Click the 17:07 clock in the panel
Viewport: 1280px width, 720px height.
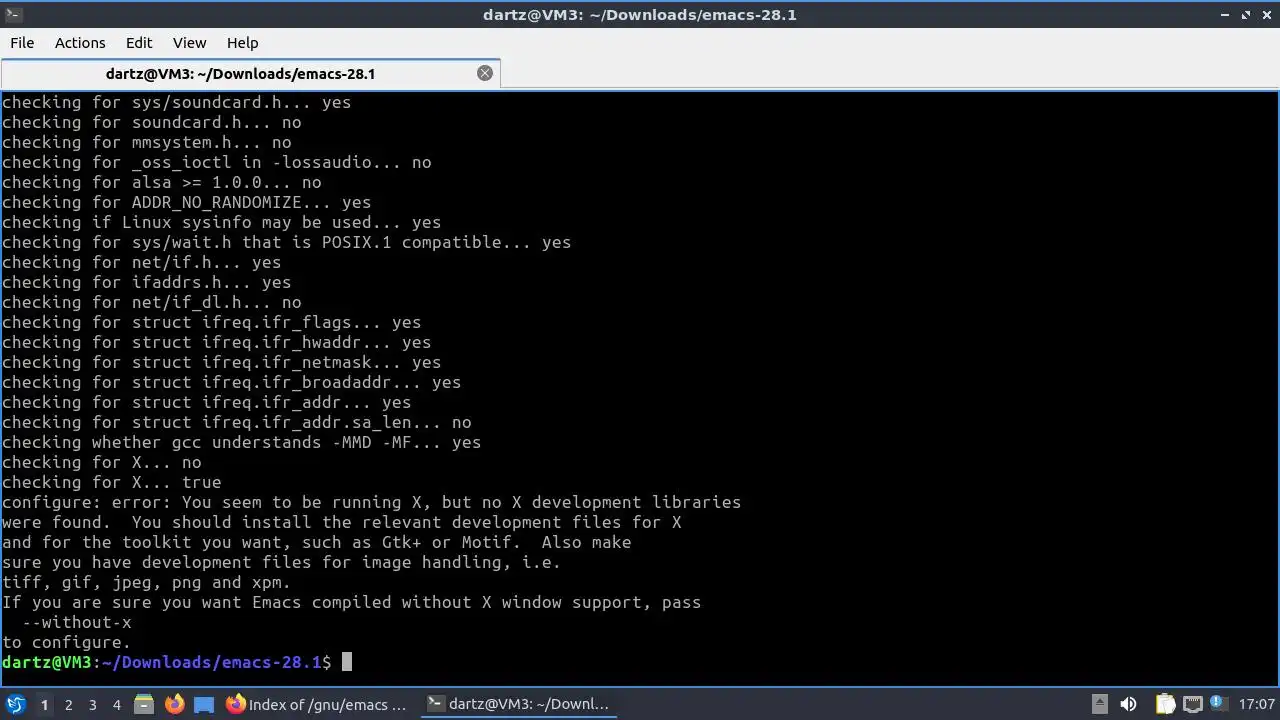pos(1257,704)
